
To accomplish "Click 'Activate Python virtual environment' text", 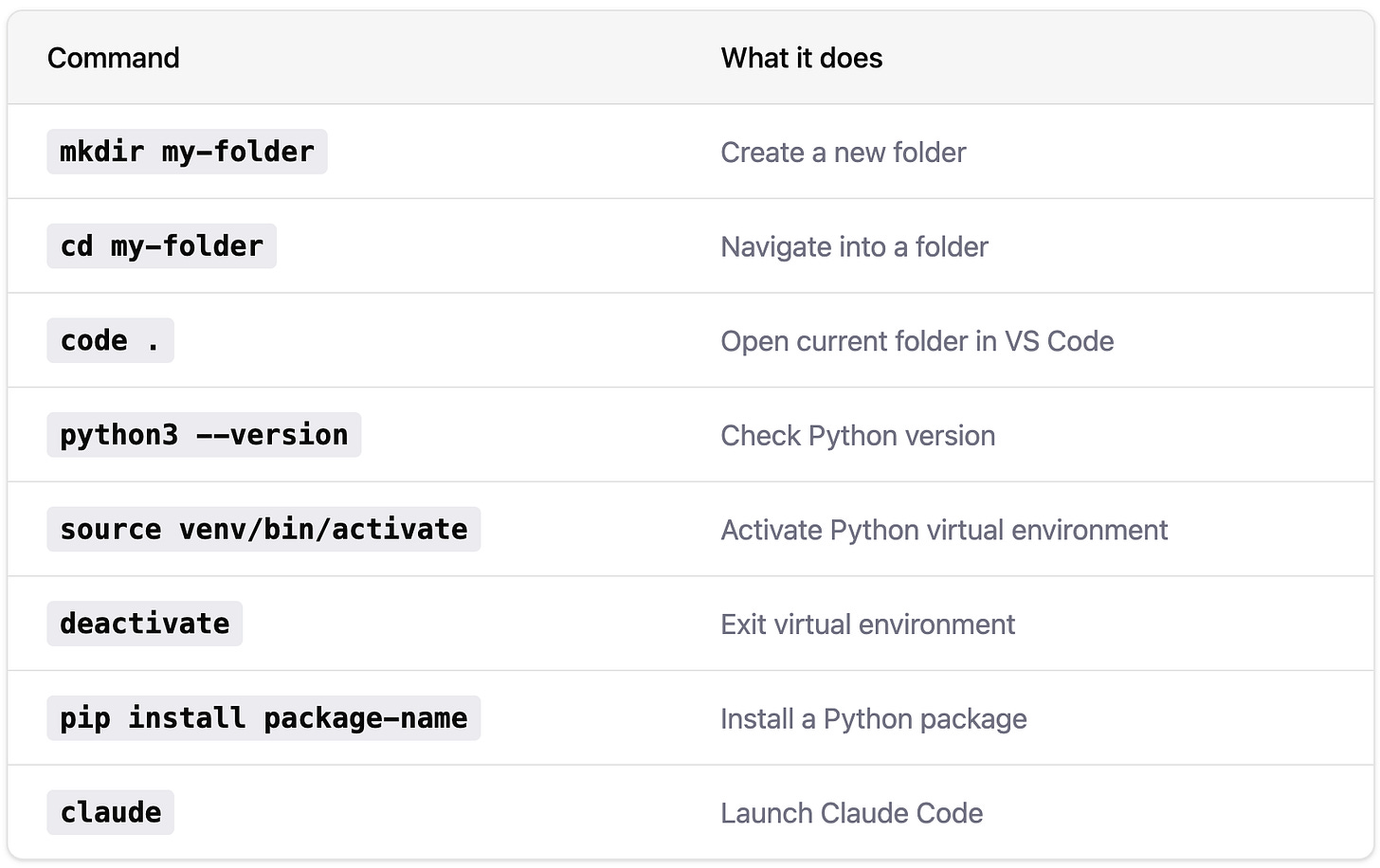I will coord(945,530).
